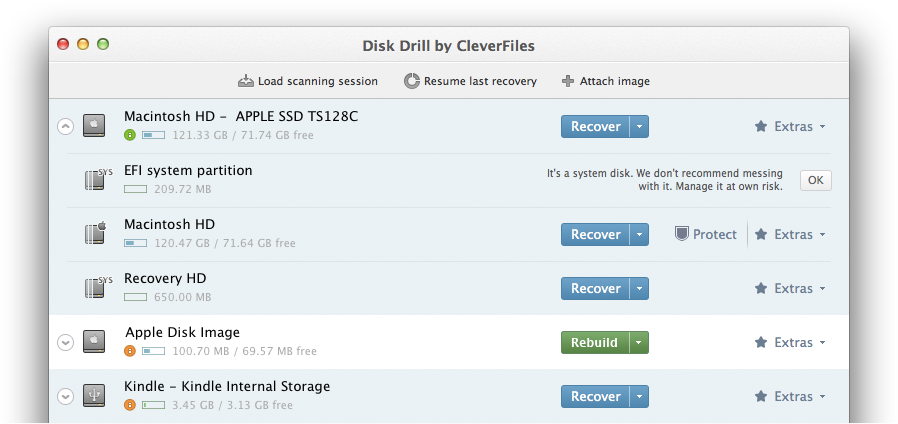898x424 pixels.
Task: Click Recover for the Macintosh HD partition
Action: 596,234
